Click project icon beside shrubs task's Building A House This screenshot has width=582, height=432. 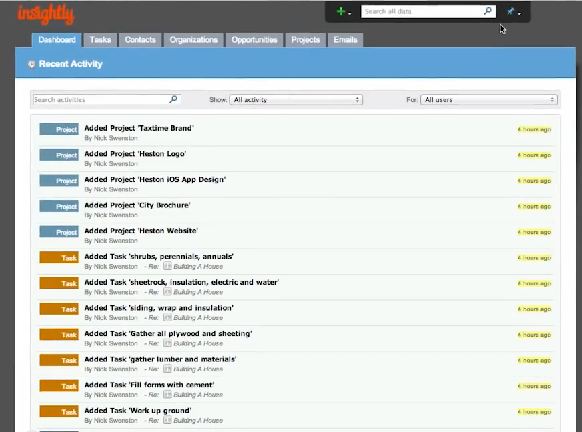pos(167,266)
